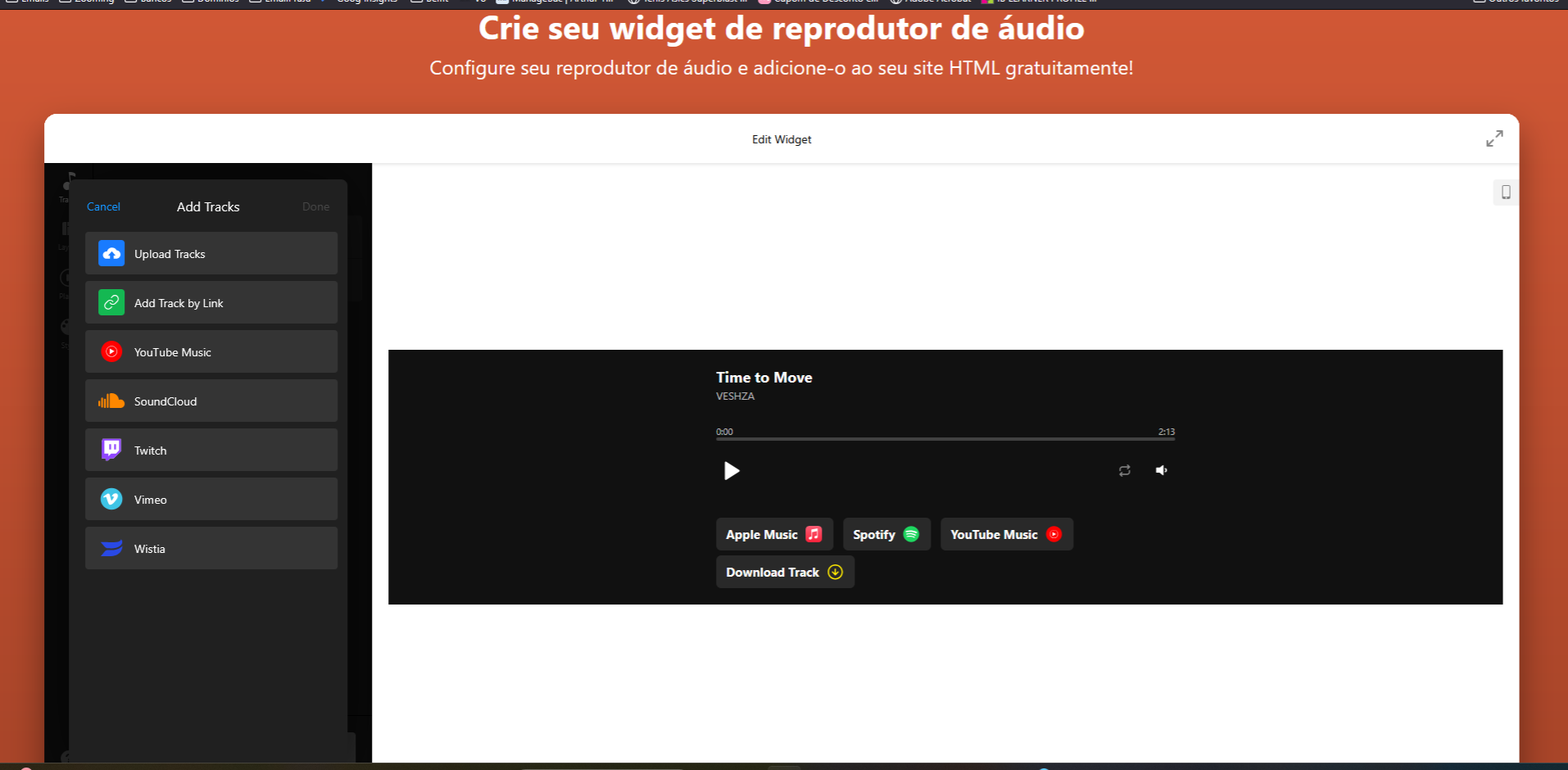Play the Time to Move track

tap(732, 470)
